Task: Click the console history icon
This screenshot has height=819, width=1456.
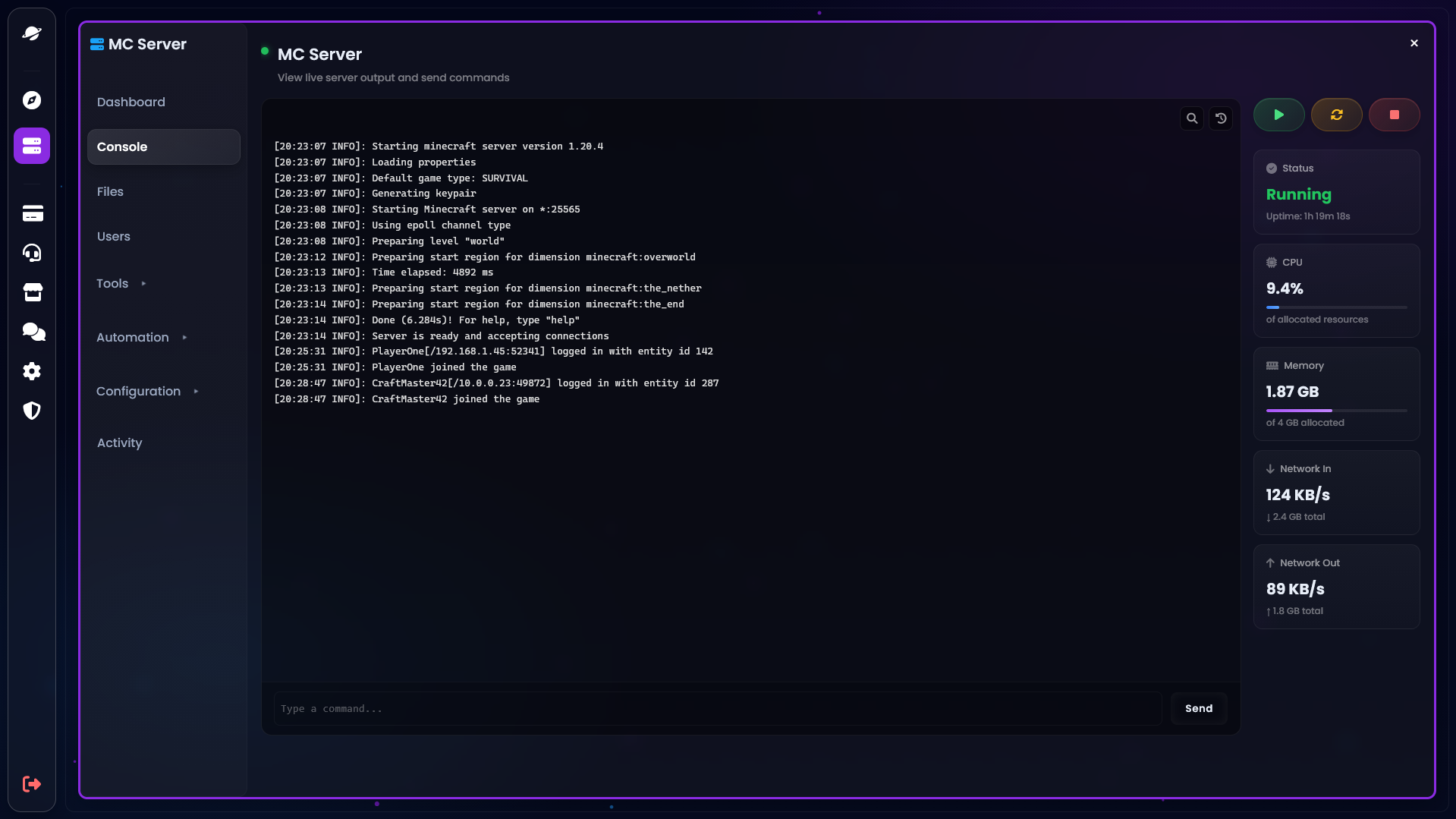Action: pyautogui.click(x=1221, y=118)
